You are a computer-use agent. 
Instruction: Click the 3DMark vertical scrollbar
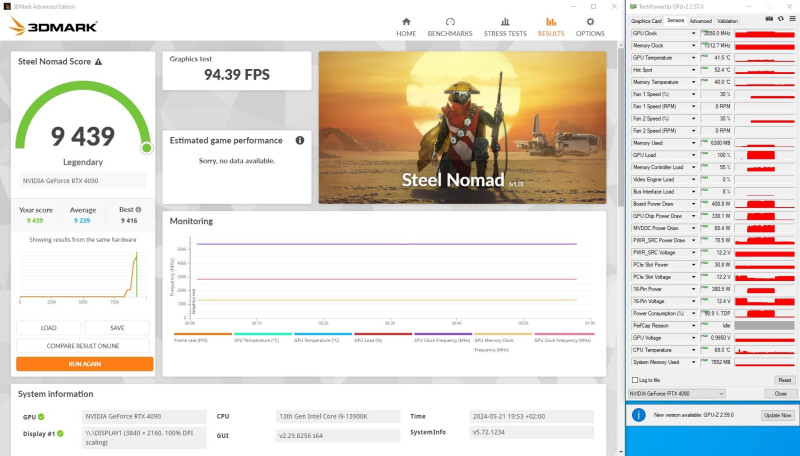tap(621, 126)
